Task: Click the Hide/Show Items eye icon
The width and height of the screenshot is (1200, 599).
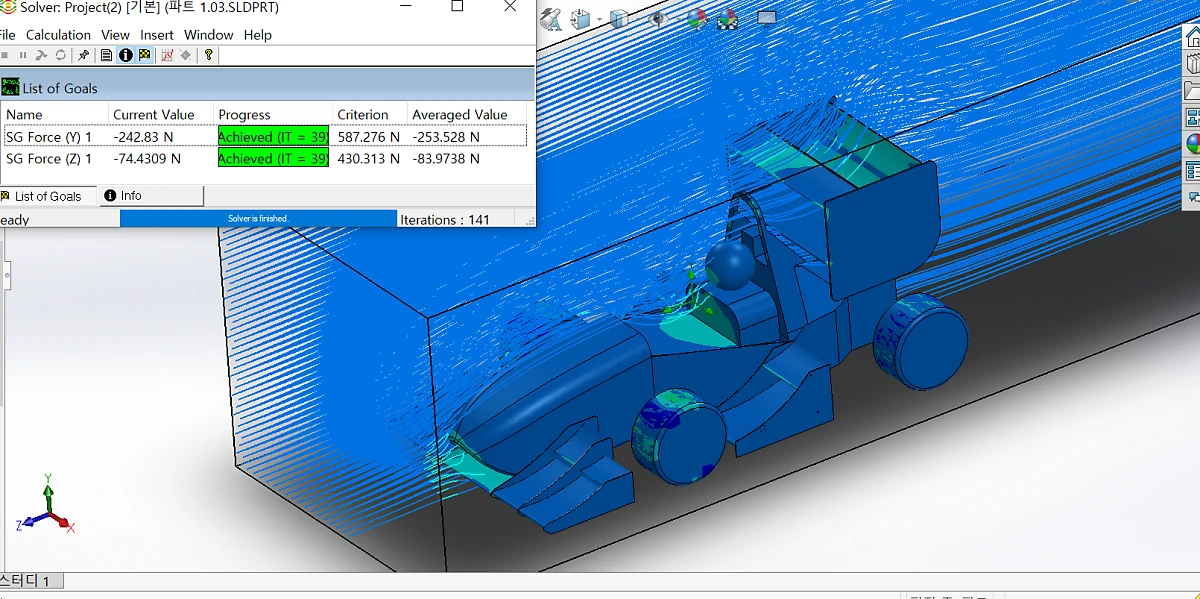Action: tap(657, 18)
